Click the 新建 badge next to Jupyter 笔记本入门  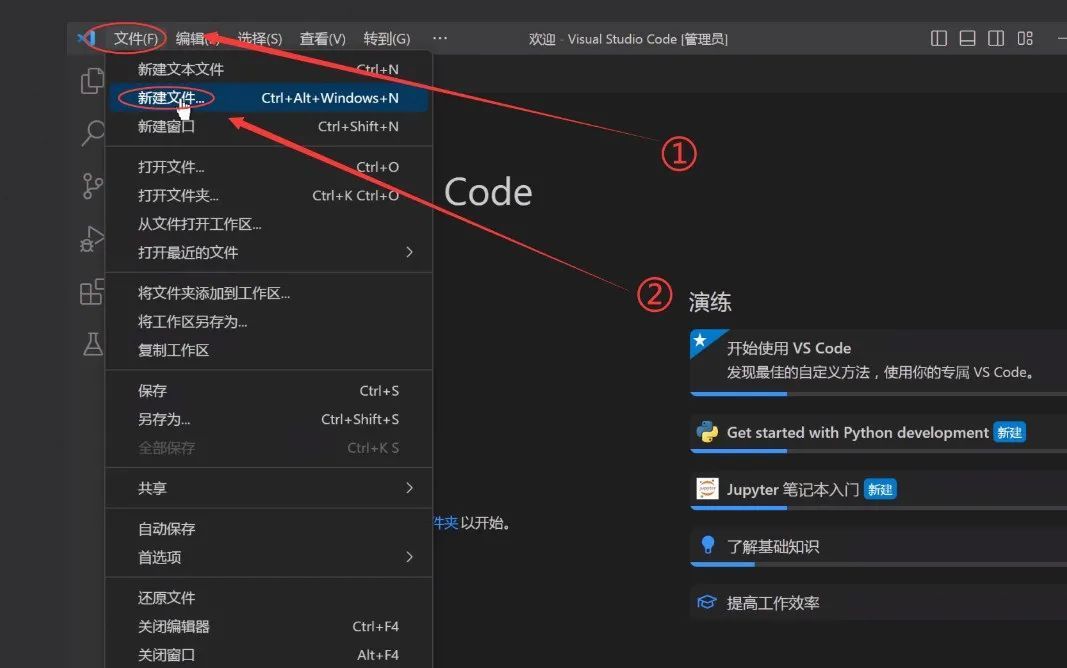pos(880,490)
